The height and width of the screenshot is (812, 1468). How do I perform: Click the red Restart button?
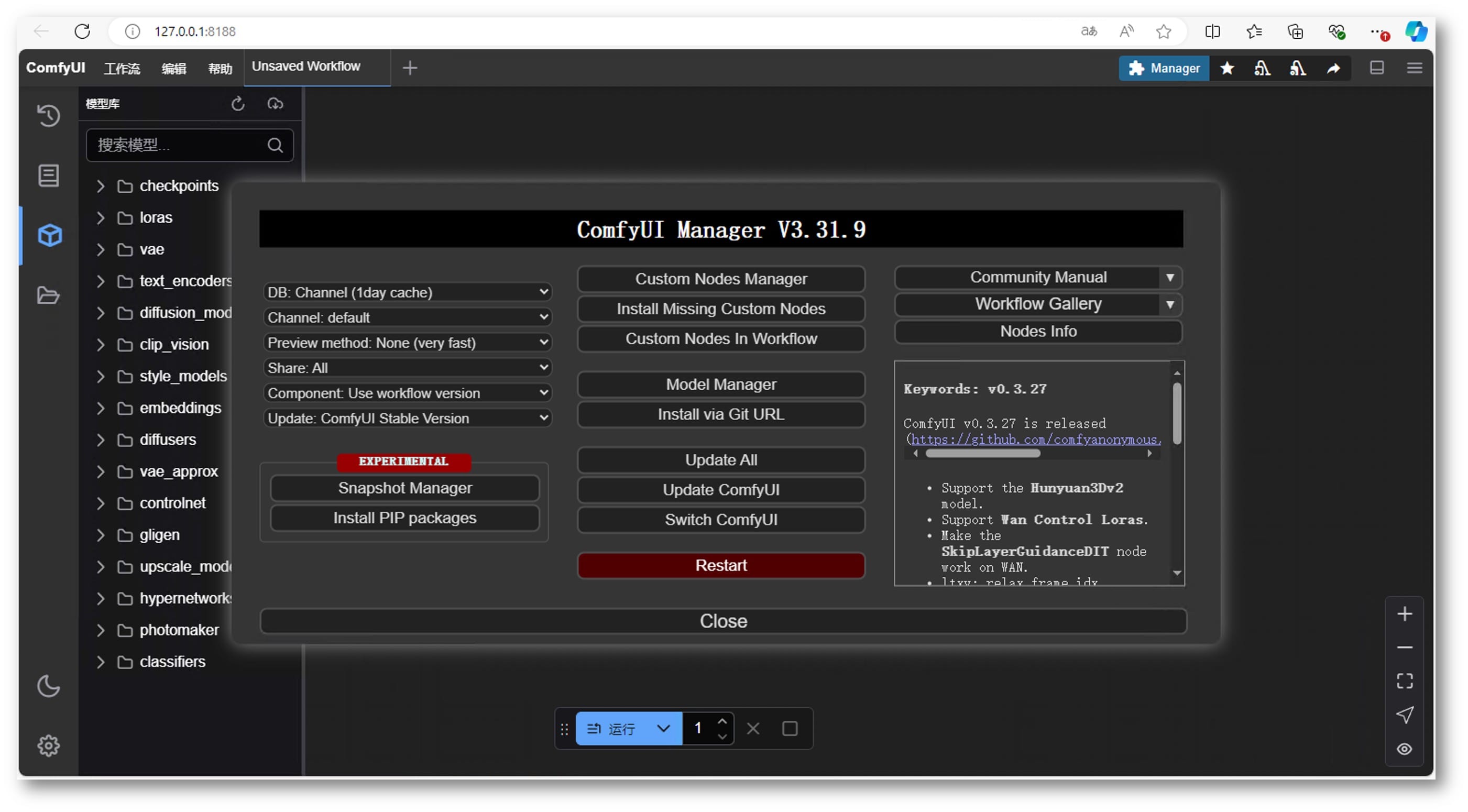(x=721, y=565)
